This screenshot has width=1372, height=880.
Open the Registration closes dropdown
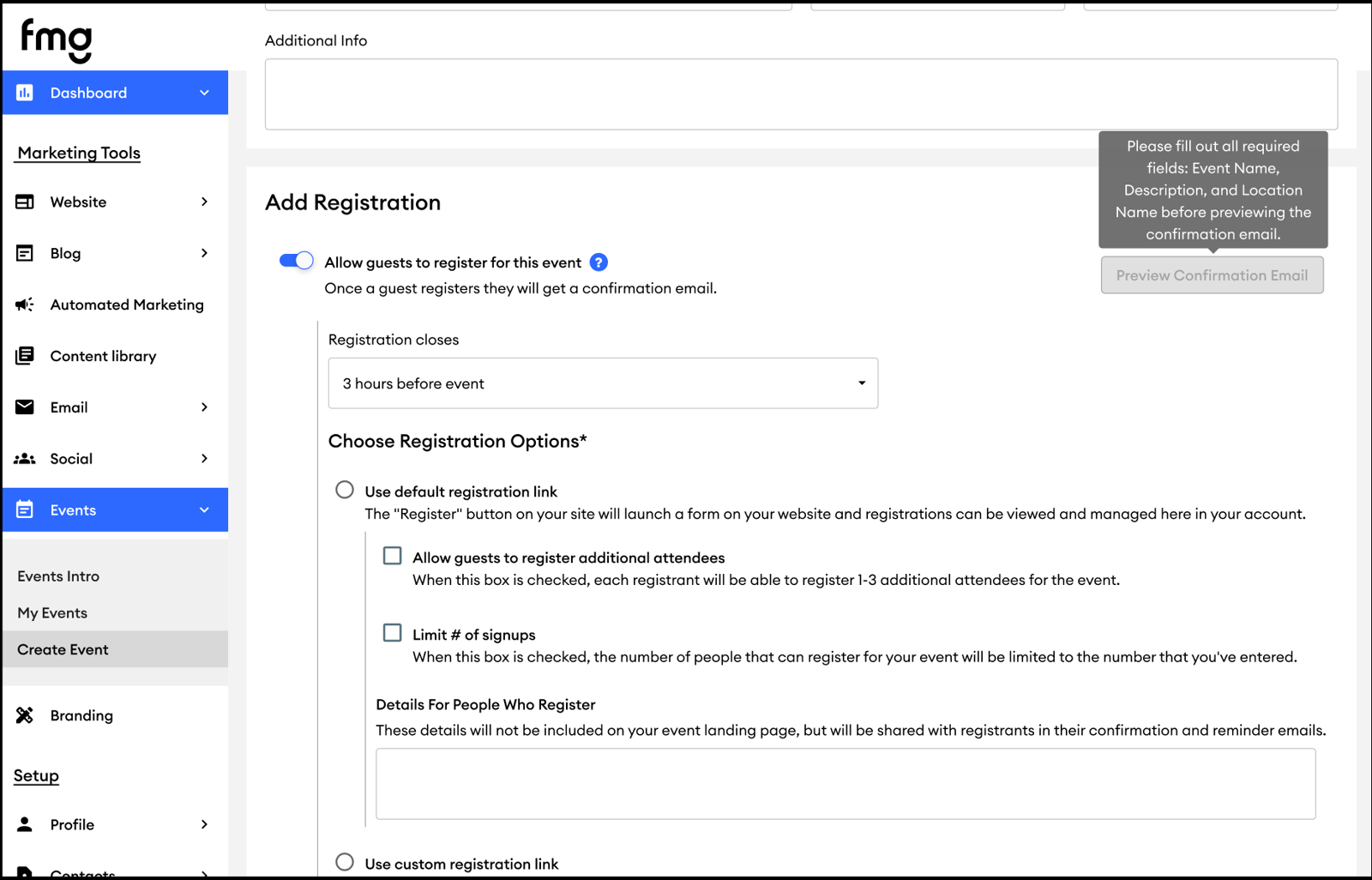click(603, 383)
